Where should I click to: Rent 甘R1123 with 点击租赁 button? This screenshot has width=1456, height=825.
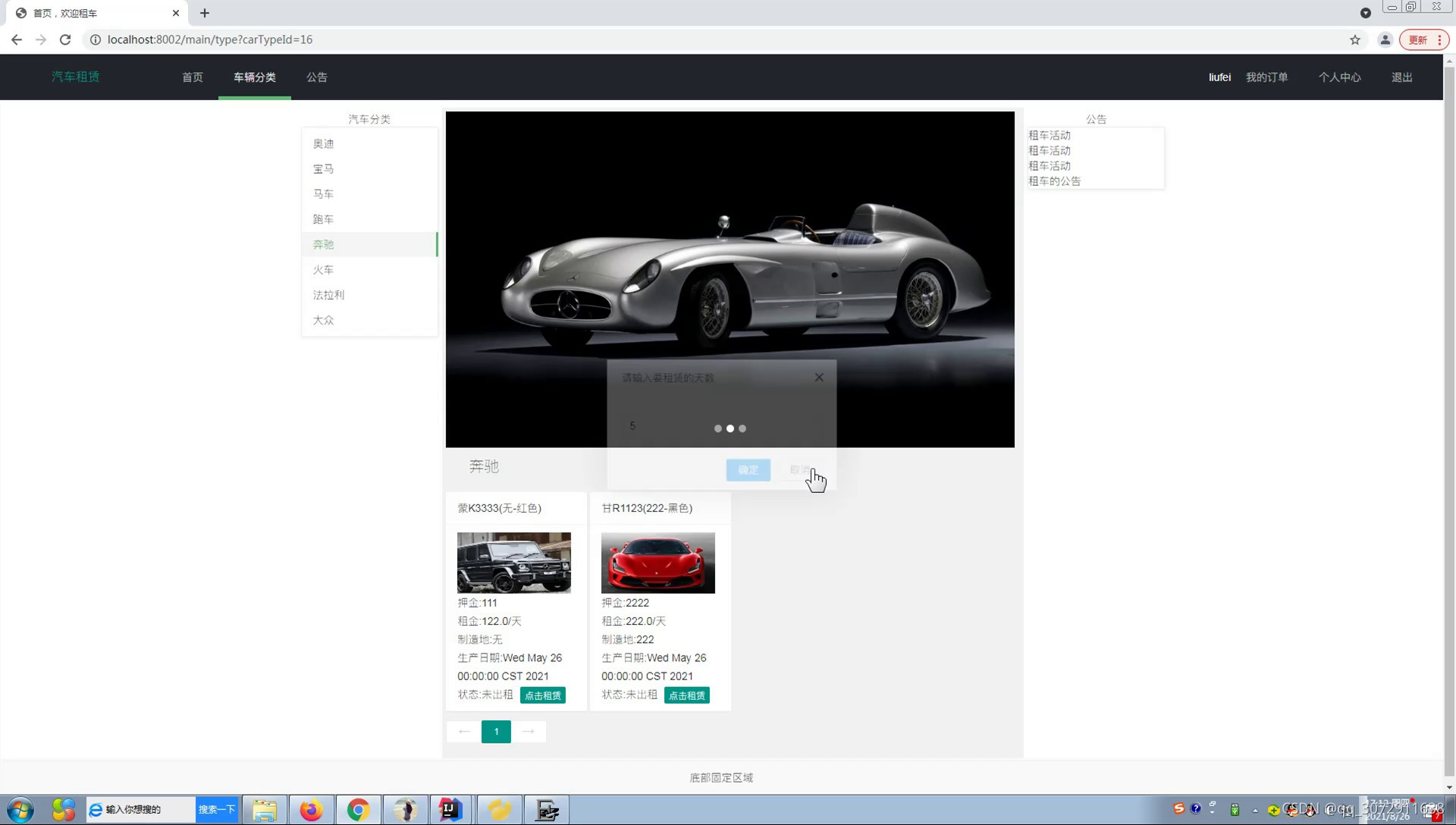[x=687, y=695]
